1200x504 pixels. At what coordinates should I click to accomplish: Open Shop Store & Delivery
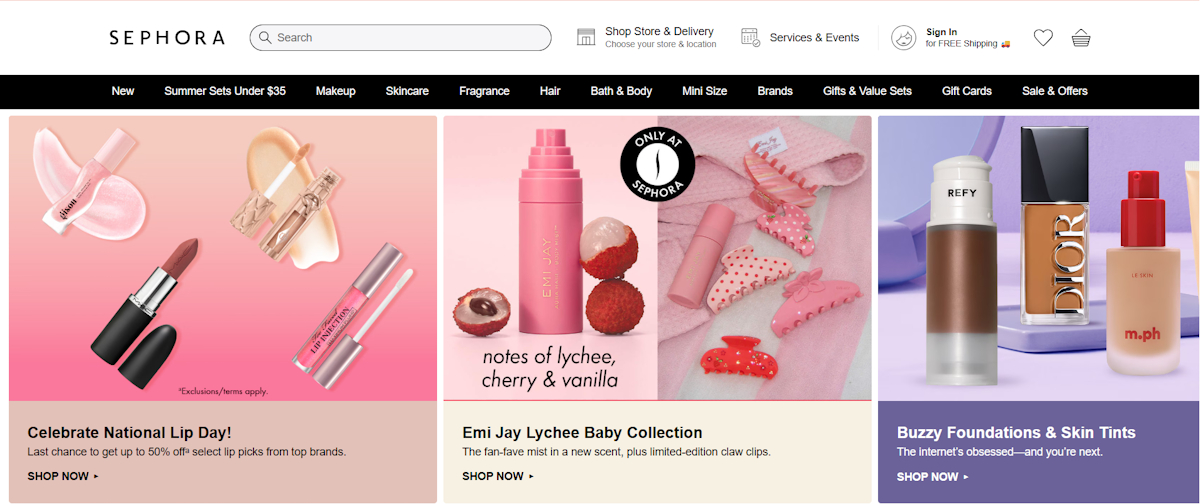[659, 32]
